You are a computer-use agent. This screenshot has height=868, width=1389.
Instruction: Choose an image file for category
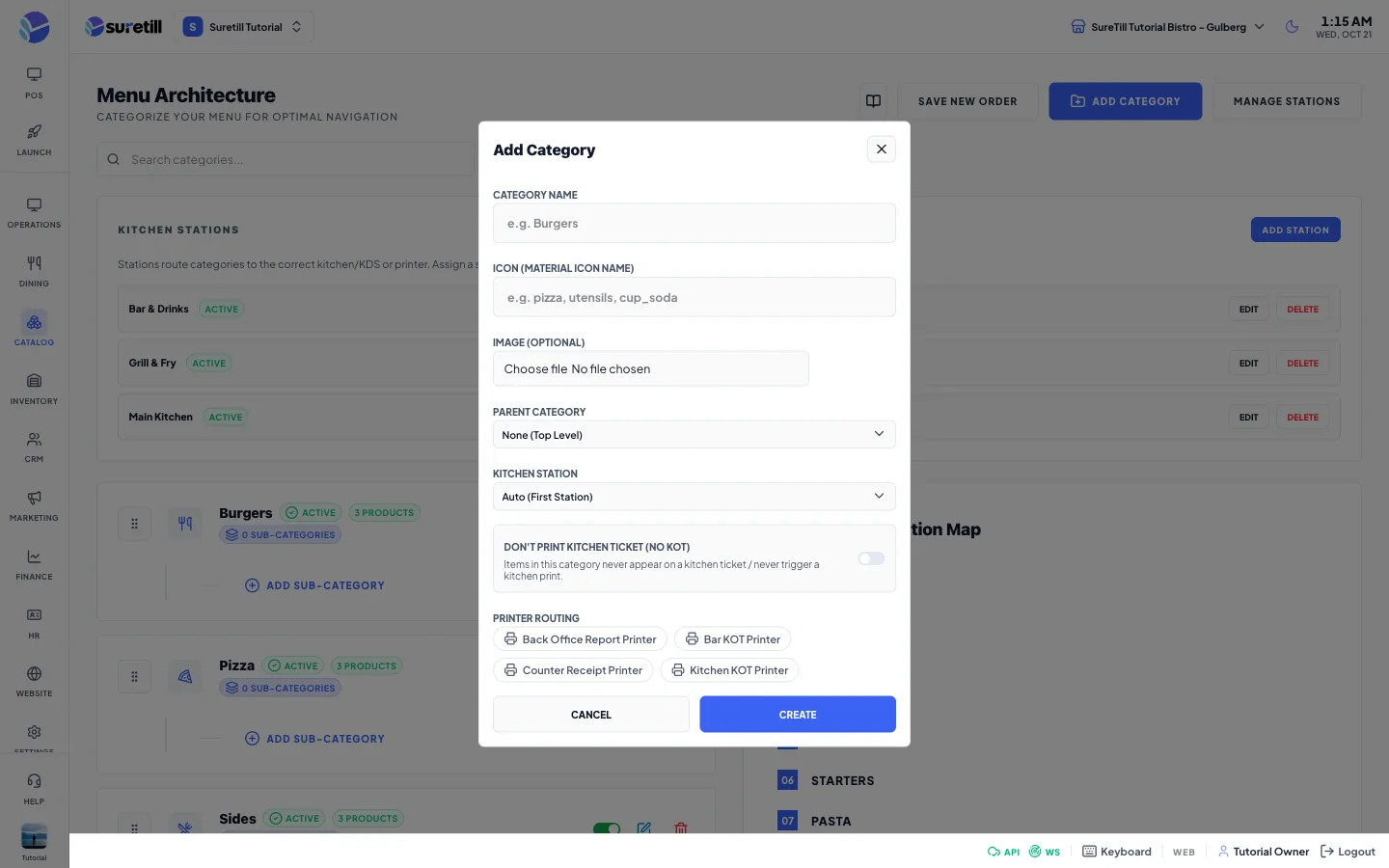(651, 368)
